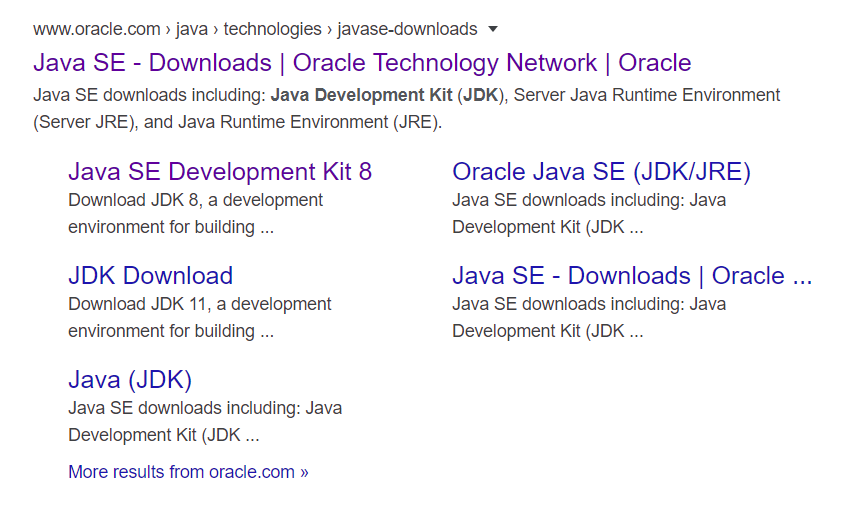This screenshot has height=517, width=860.
Task: Click the snippet text 'Download JDK 11, a development'
Action: click(200, 304)
